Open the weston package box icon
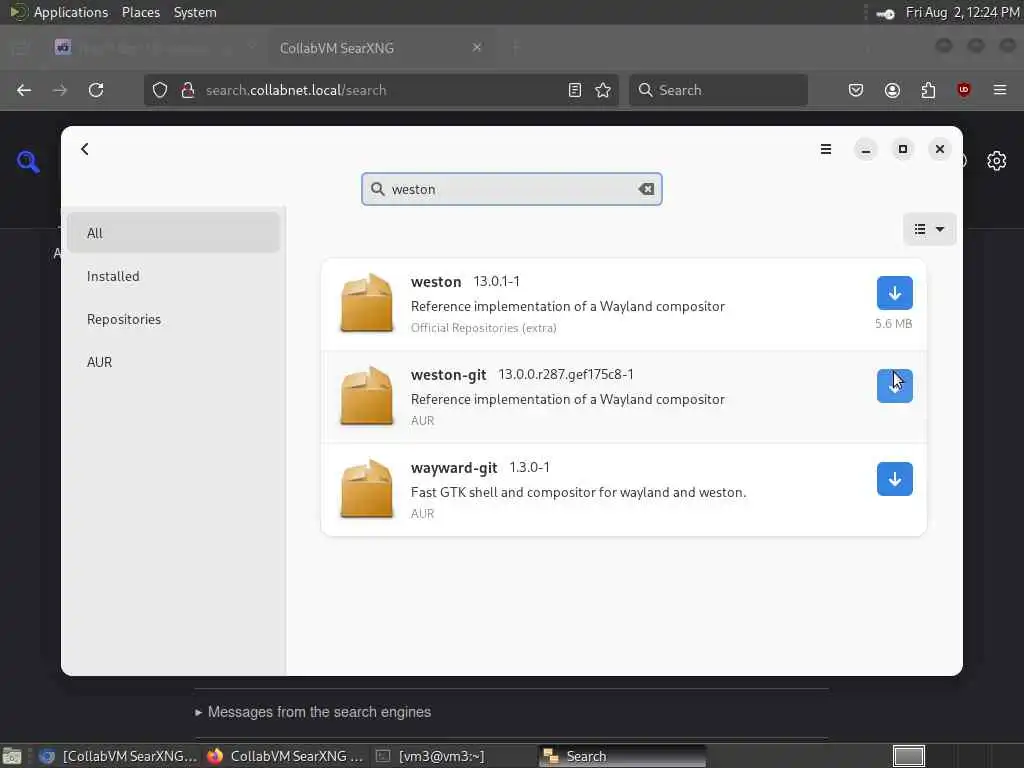1024x768 pixels. point(366,303)
